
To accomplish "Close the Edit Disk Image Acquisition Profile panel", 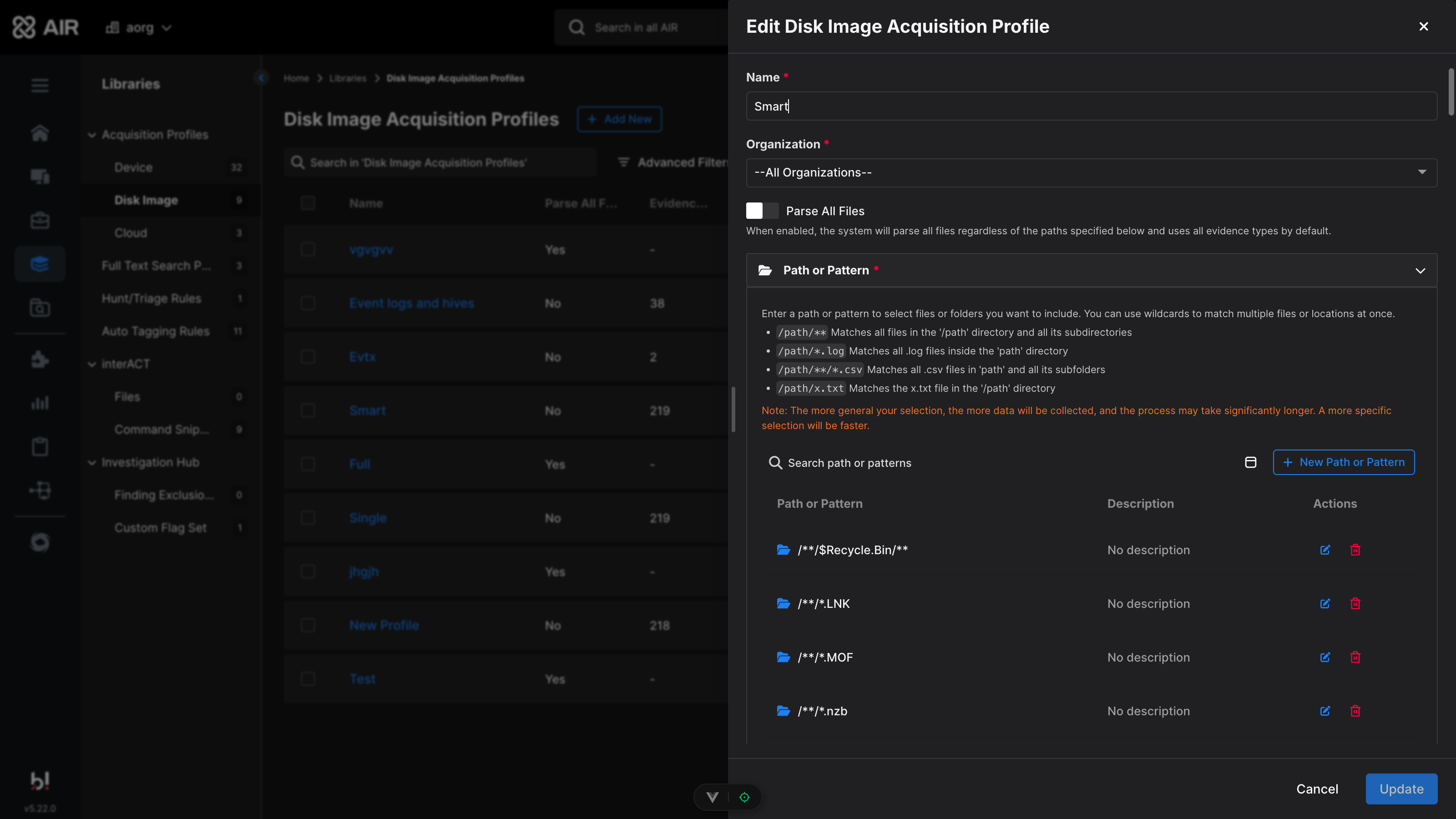I will point(1424,26).
